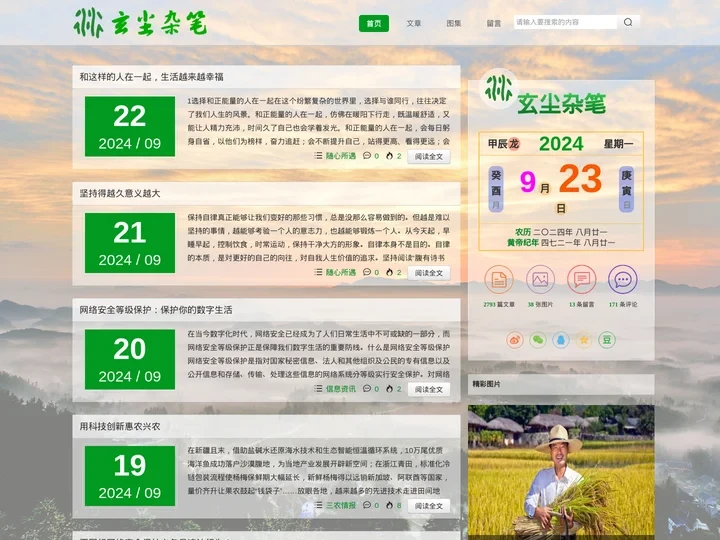The width and height of the screenshot is (720, 540).
Task: Click the flame views icon on the 20th article
Action: coord(389,388)
